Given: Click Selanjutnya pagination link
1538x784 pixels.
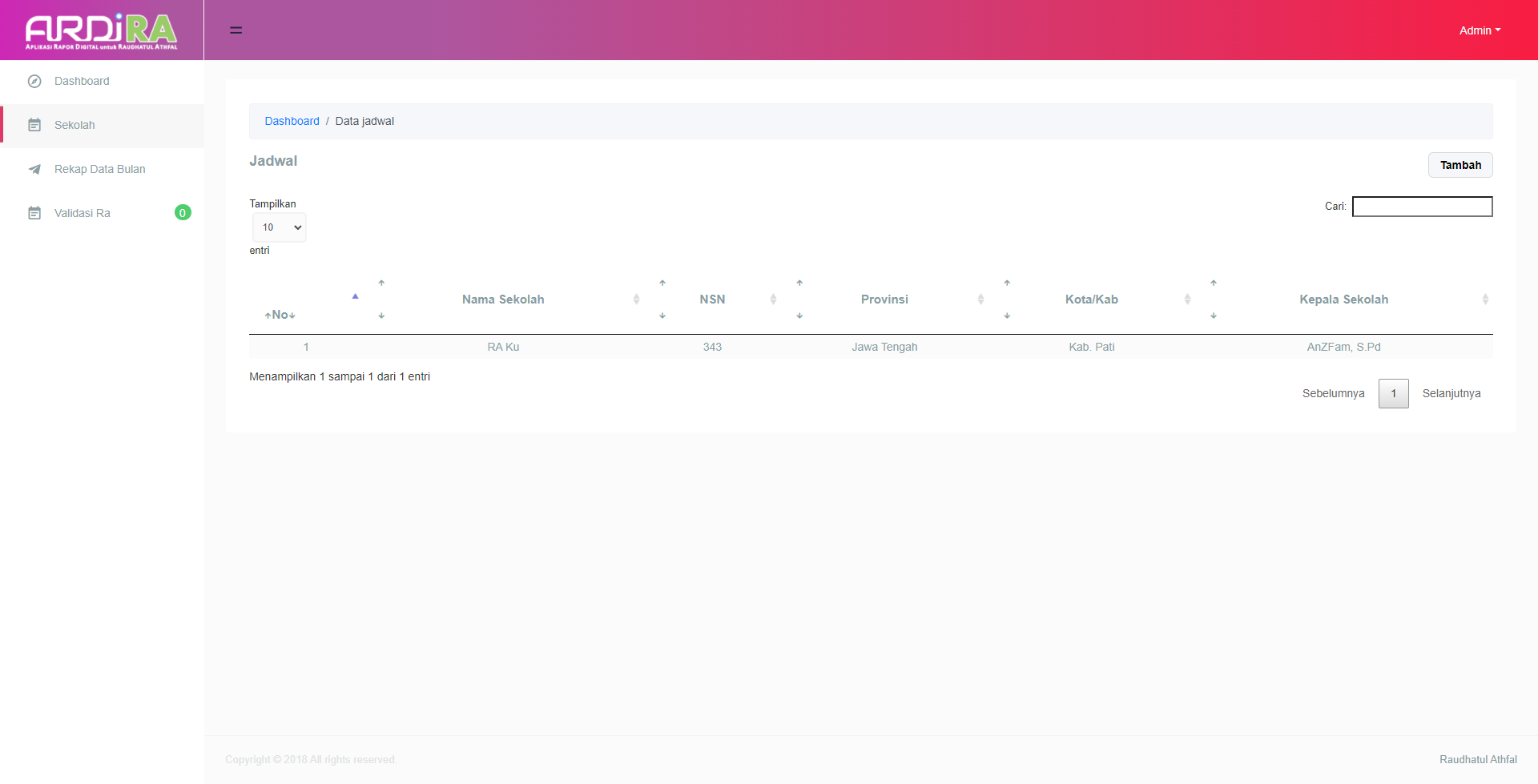Looking at the screenshot, I should 1451,393.
